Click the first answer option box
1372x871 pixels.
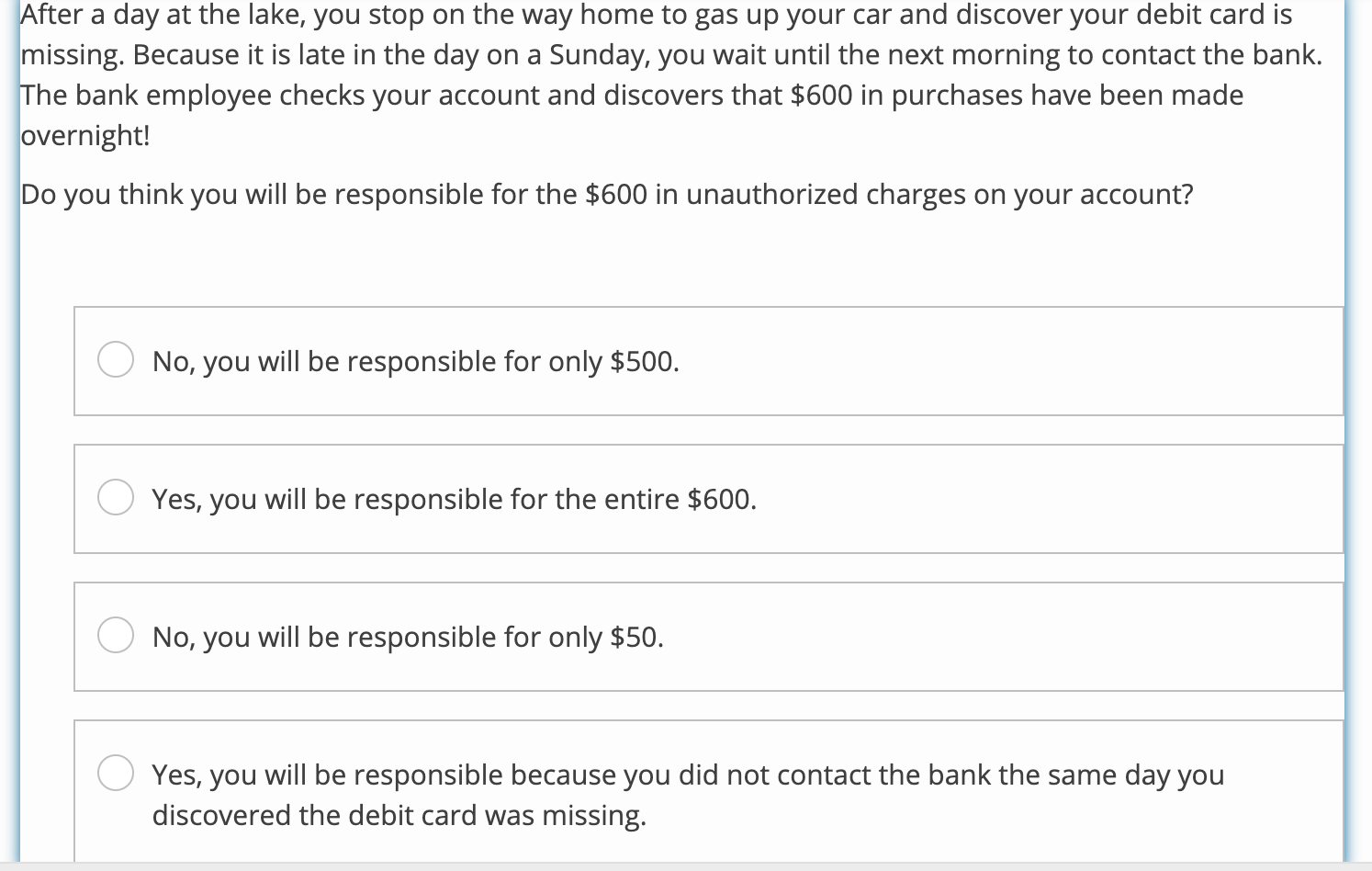pos(707,360)
